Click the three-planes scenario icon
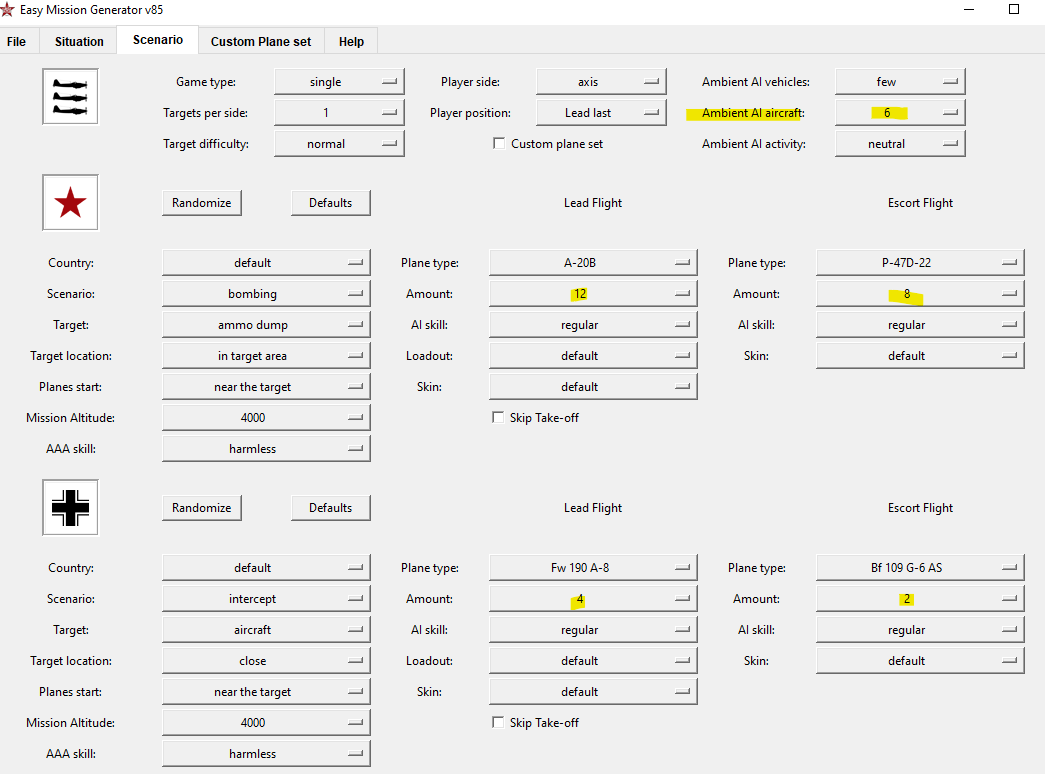 (70, 97)
